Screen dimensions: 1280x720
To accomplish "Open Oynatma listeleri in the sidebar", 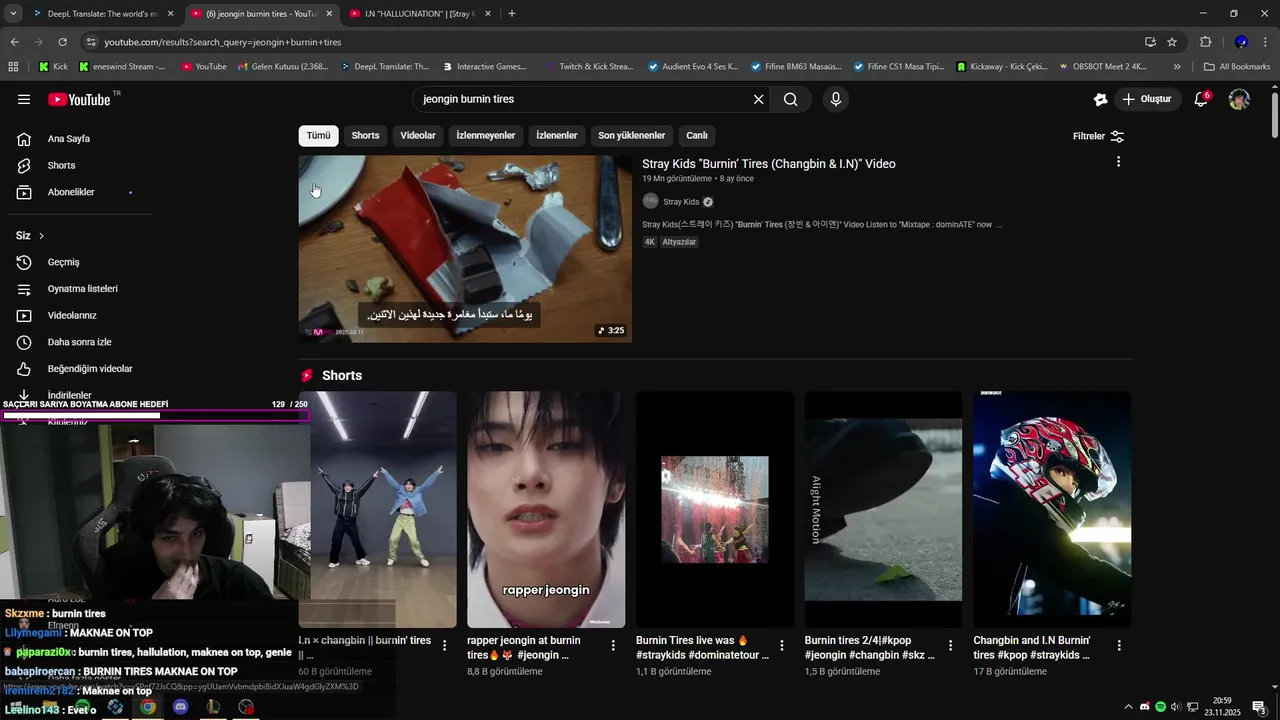I will point(82,289).
